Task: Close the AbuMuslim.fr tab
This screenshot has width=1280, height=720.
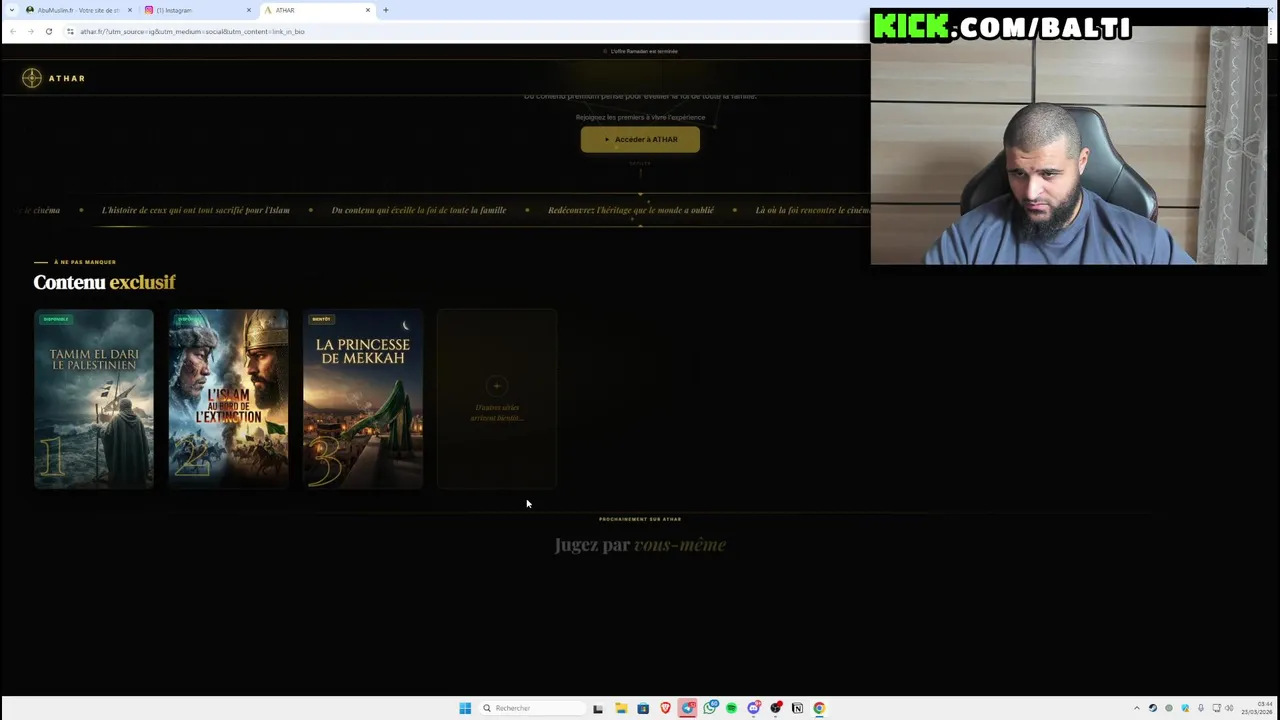Action: pyautogui.click(x=129, y=10)
